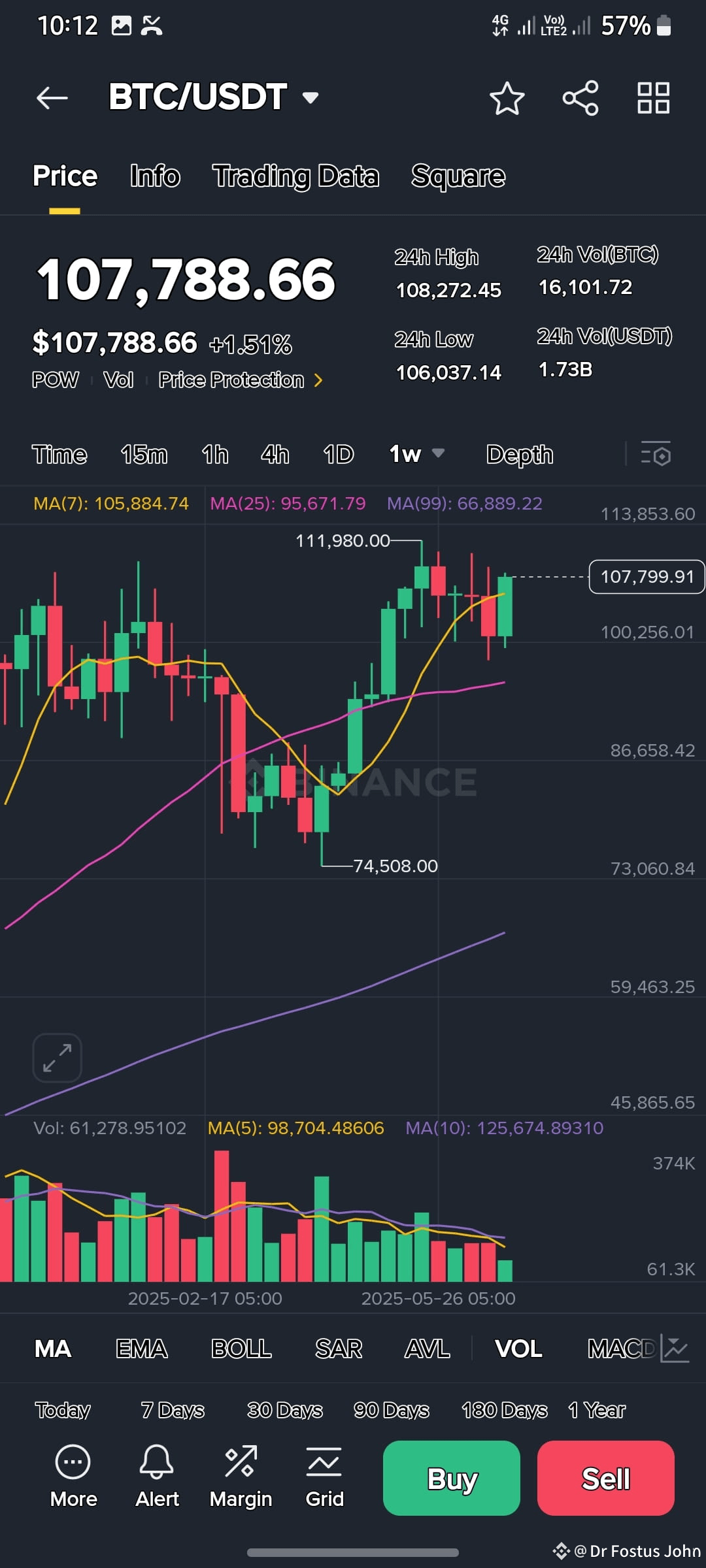
Task: Tap the battery status icon
Action: 664,25
